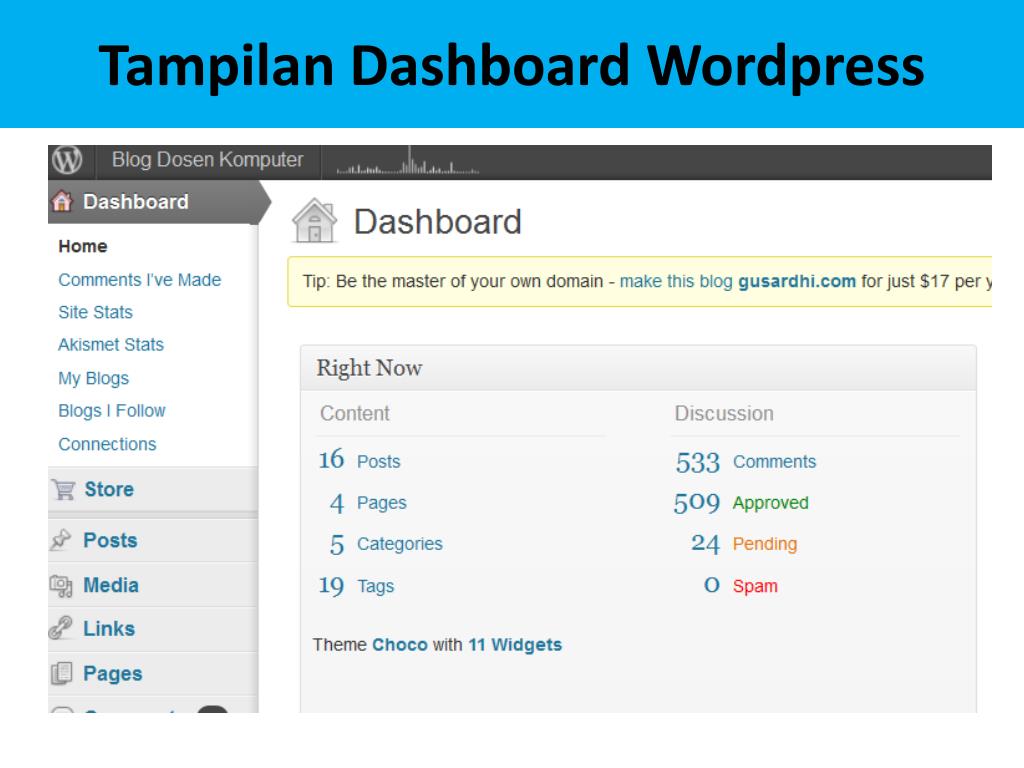The width and height of the screenshot is (1024, 768).
Task: Open Blogs I Follow
Action: pyautogui.click(x=112, y=411)
